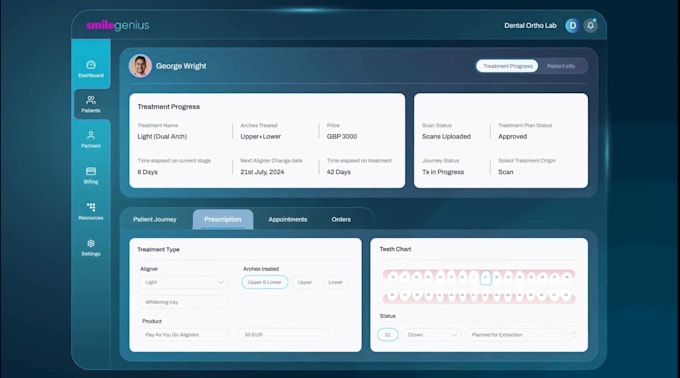Select the Lower arch option
The image size is (680, 378).
335,282
